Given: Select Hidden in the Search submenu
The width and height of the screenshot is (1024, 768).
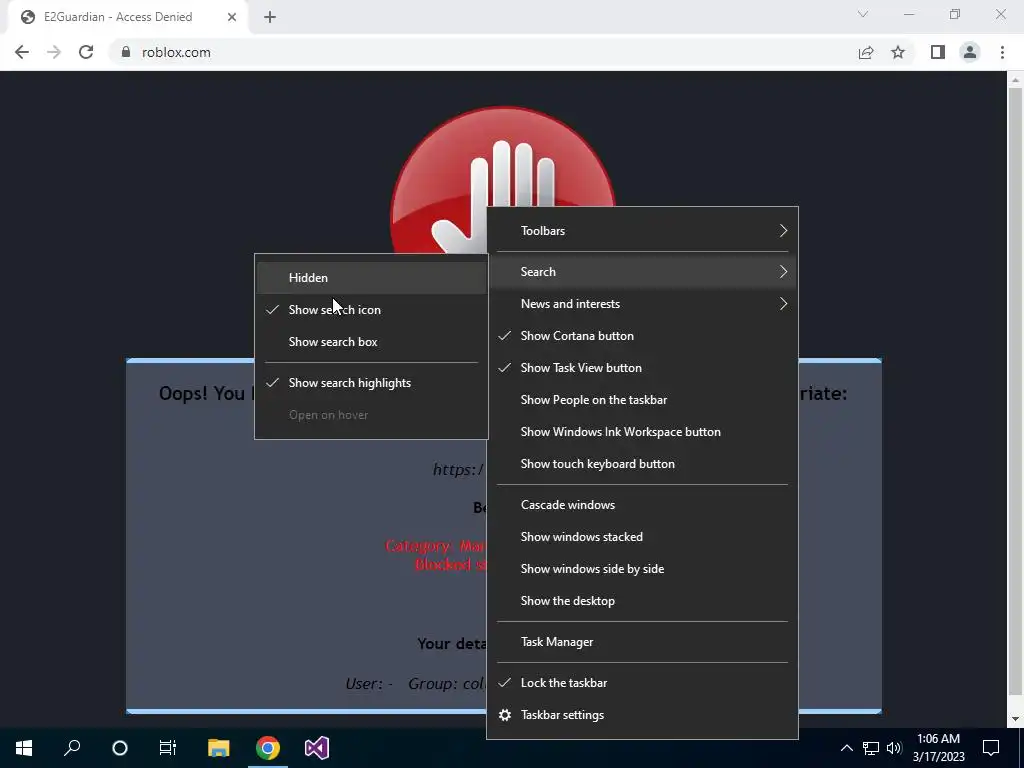Looking at the screenshot, I should click(x=371, y=278).
